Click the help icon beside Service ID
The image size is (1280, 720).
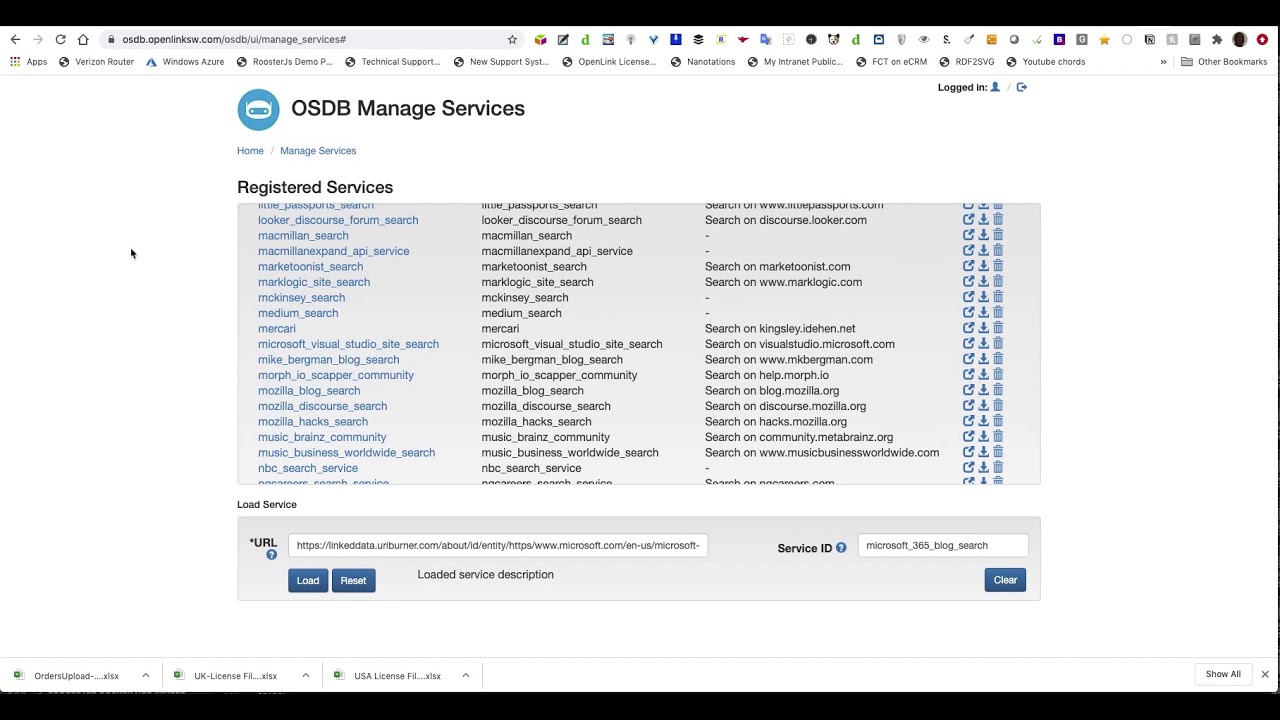[x=841, y=548]
